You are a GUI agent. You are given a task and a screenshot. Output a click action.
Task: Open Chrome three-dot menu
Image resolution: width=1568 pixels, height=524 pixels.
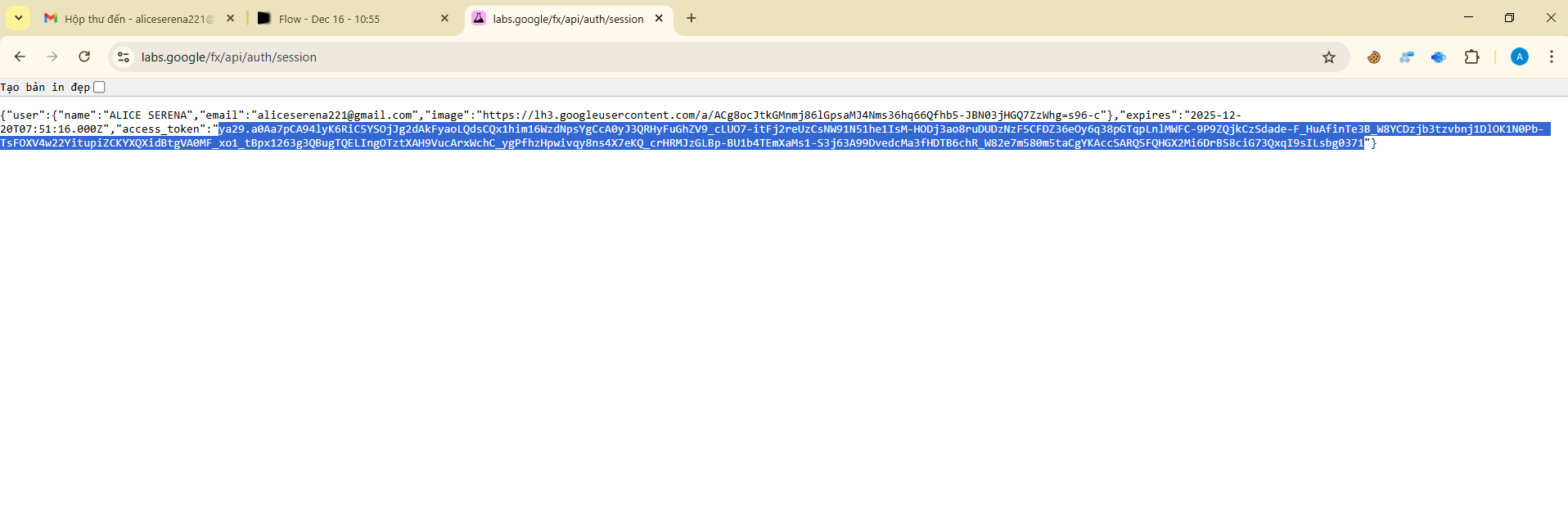pyautogui.click(x=1551, y=56)
